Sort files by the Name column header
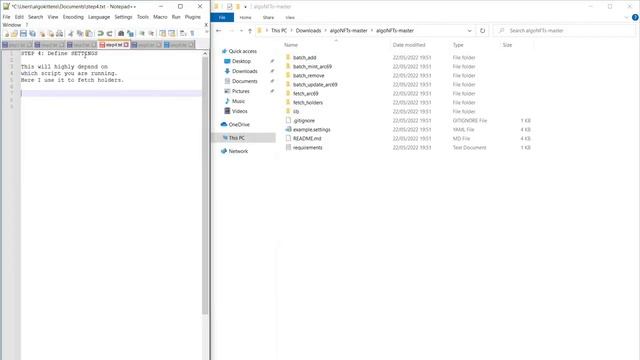This screenshot has width=640, height=360. (291, 45)
